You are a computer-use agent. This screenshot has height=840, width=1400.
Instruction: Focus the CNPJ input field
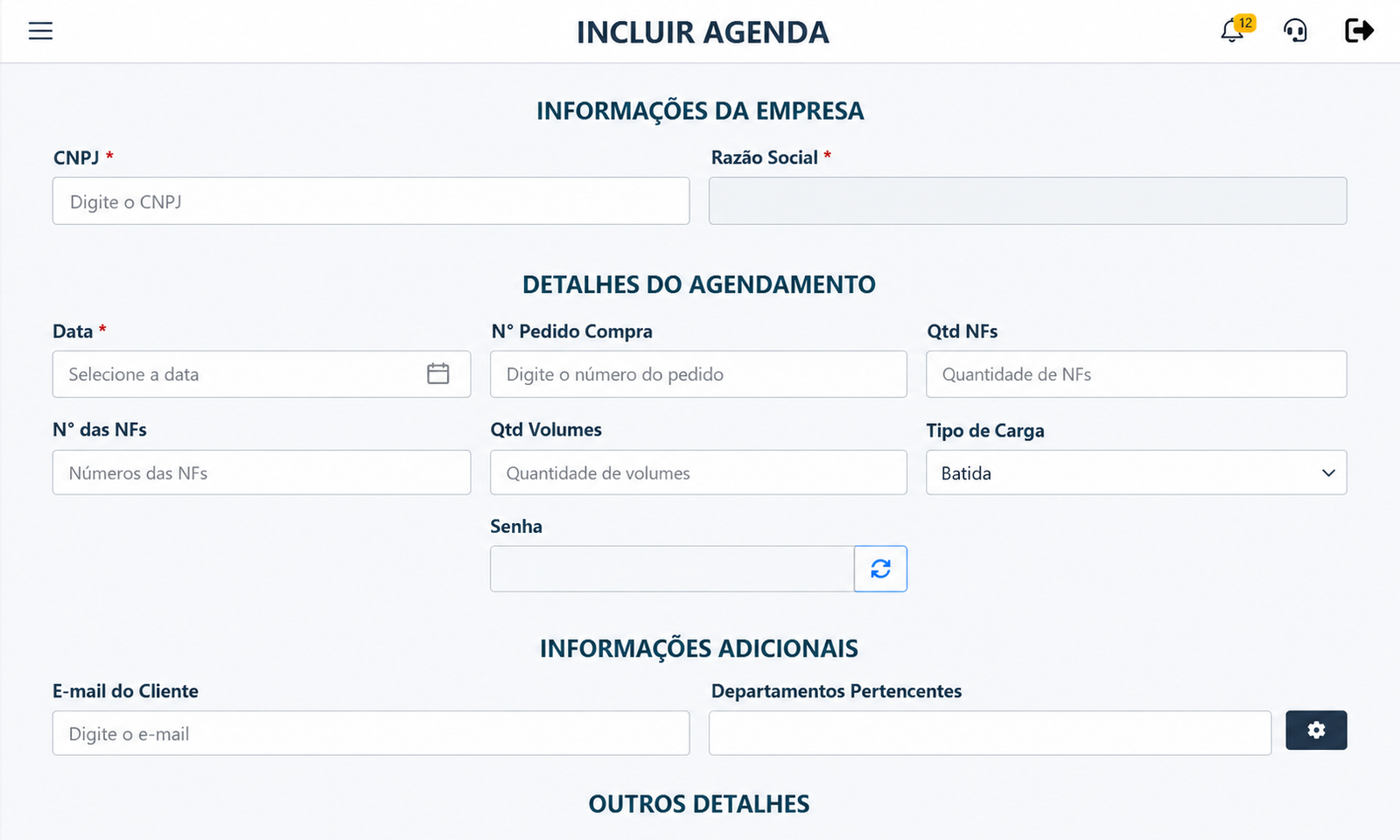coord(371,201)
